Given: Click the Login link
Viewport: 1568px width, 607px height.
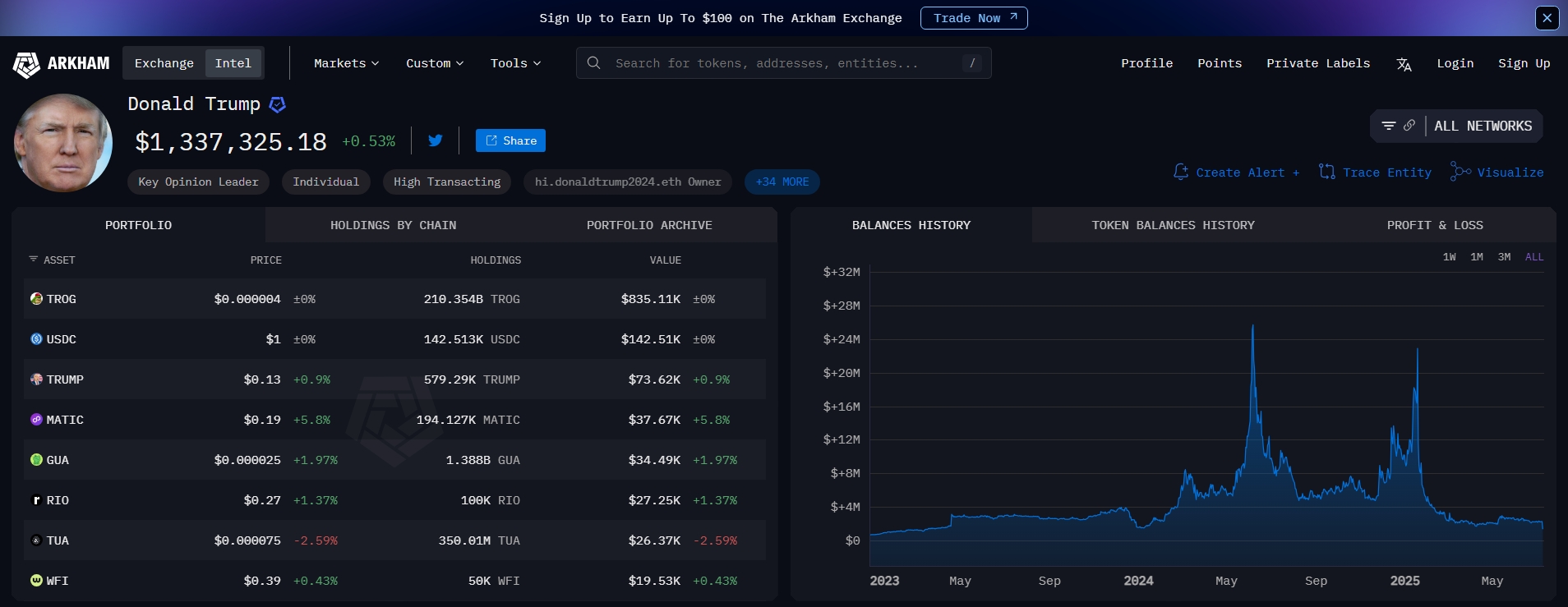Looking at the screenshot, I should pos(1455,63).
